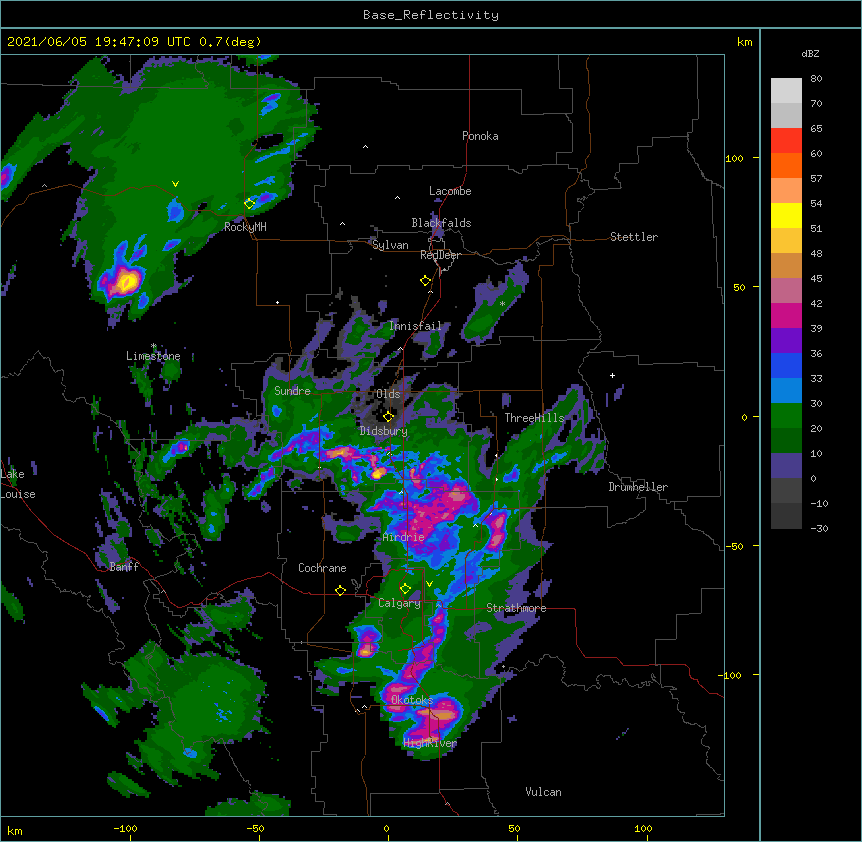Select the Strathmore label
Screen dimensions: 862x842
[516, 608]
